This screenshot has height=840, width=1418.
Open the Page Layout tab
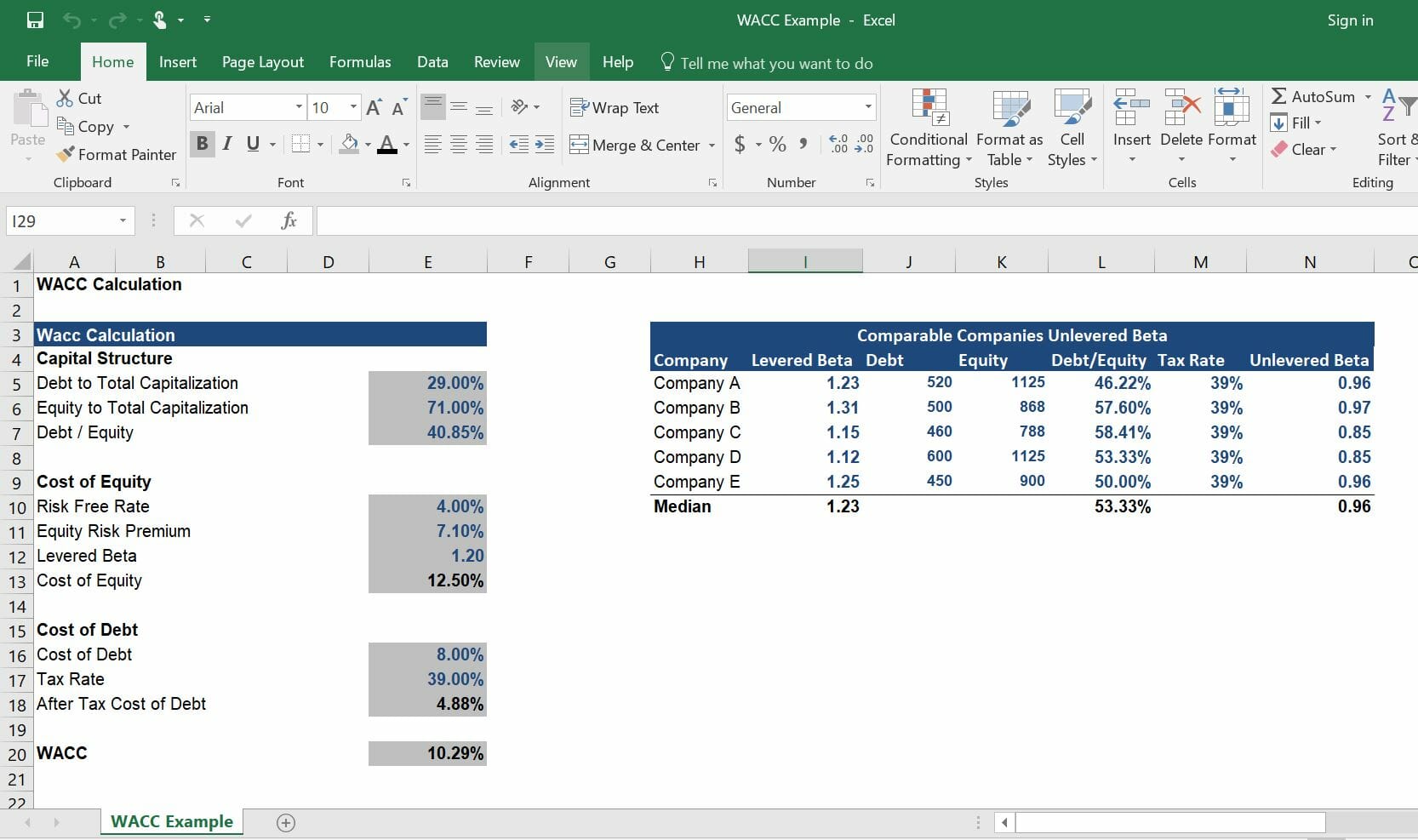click(x=262, y=62)
